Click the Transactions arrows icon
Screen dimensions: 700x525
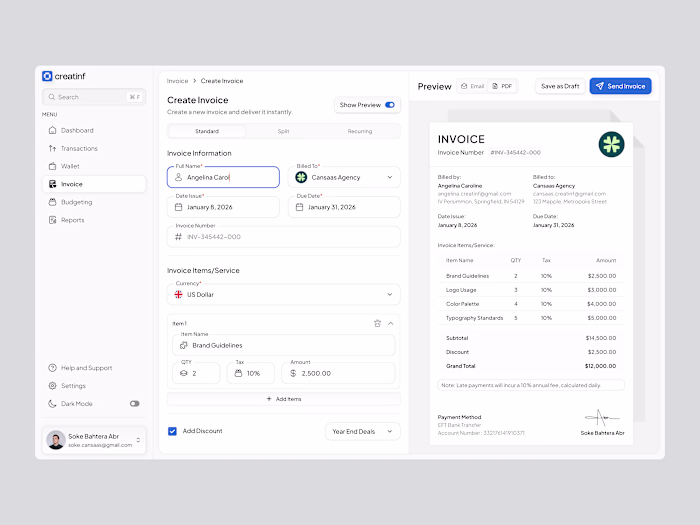click(52, 148)
